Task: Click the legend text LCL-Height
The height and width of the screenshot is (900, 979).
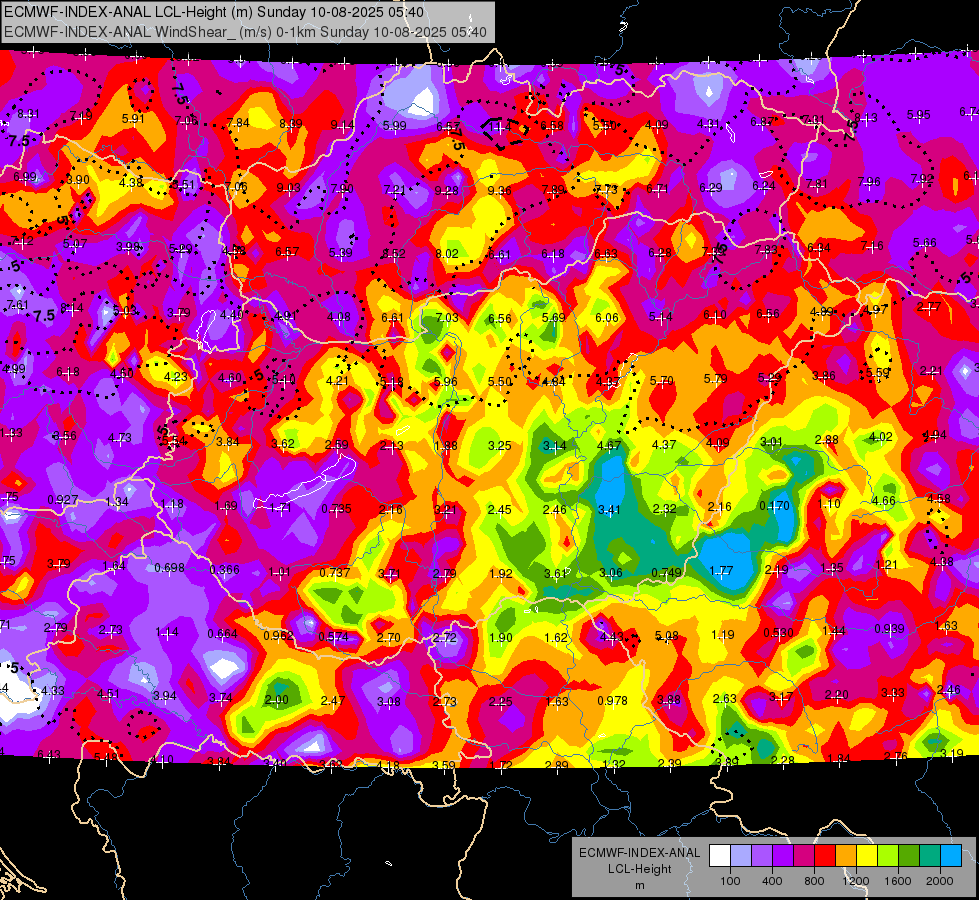Action: click(x=640, y=869)
